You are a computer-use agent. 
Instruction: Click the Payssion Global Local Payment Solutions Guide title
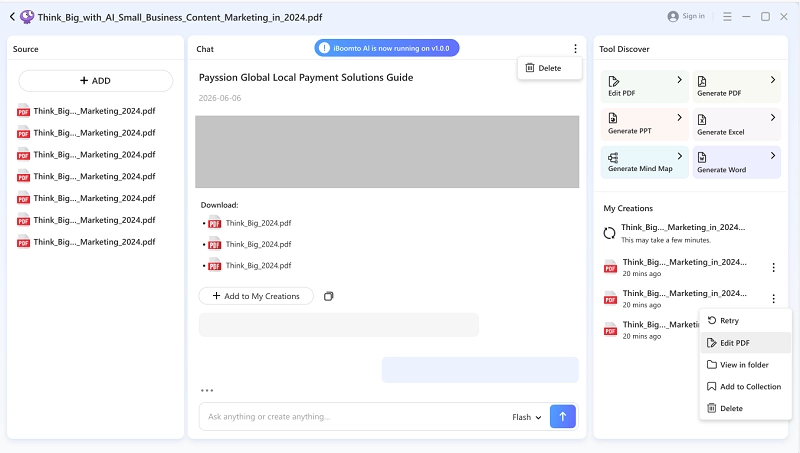(306, 78)
